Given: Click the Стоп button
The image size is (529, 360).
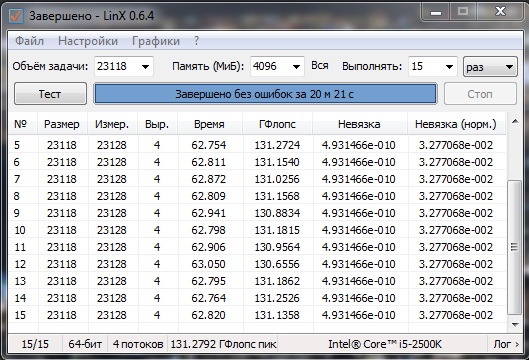Looking at the screenshot, I should (x=480, y=94).
